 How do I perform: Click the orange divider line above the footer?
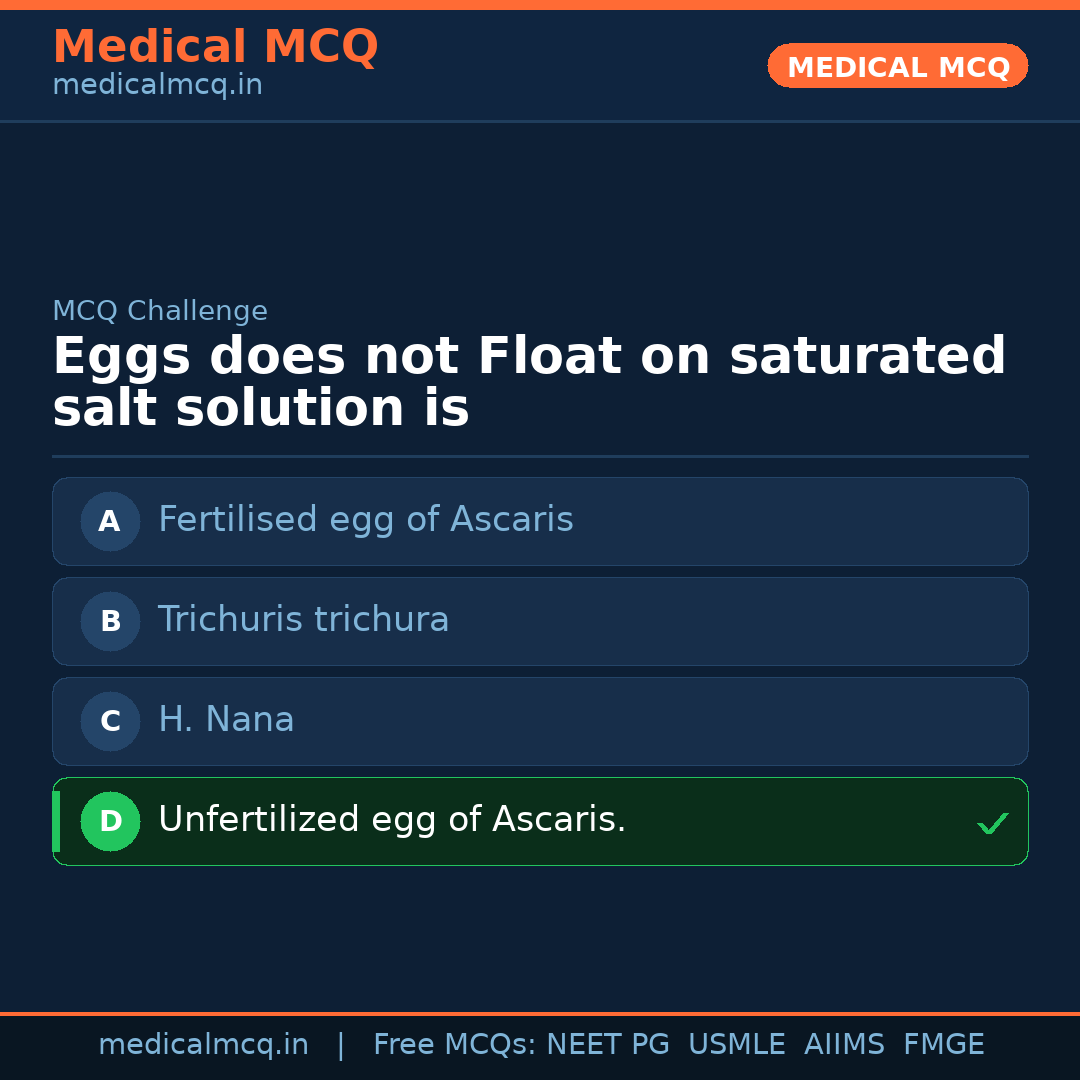pyautogui.click(x=540, y=1012)
